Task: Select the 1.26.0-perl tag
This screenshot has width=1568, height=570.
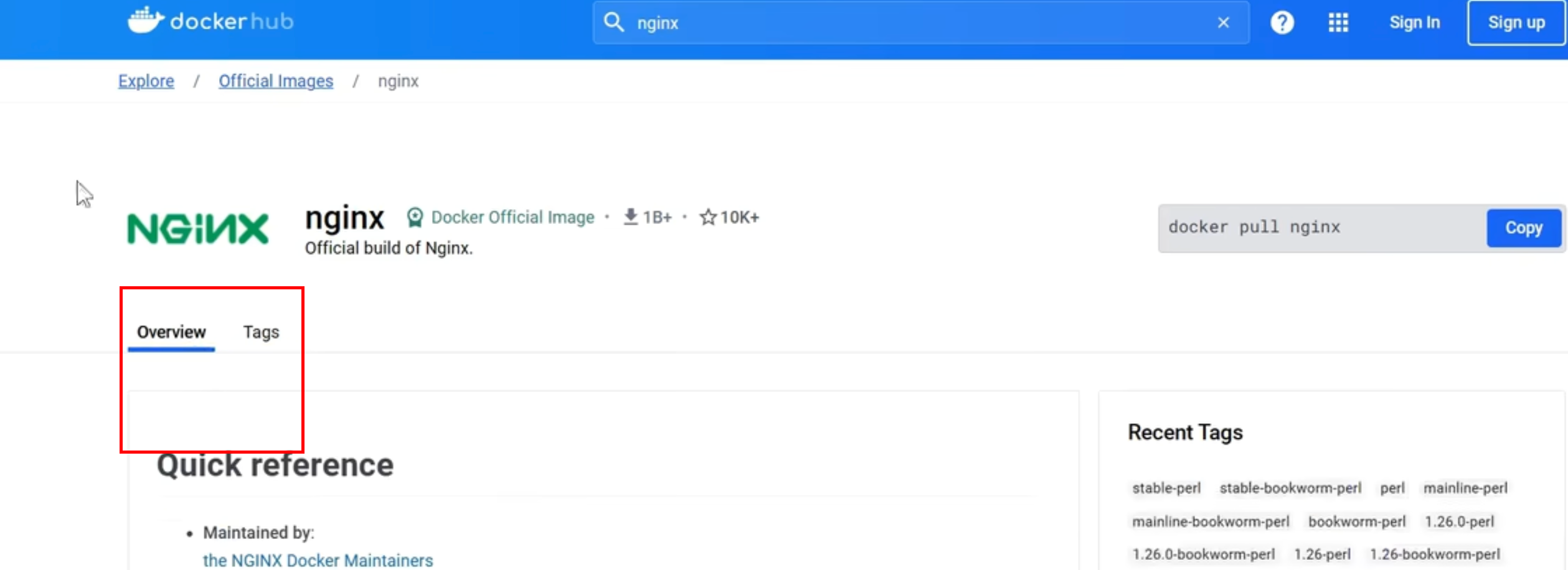Action: (1460, 521)
